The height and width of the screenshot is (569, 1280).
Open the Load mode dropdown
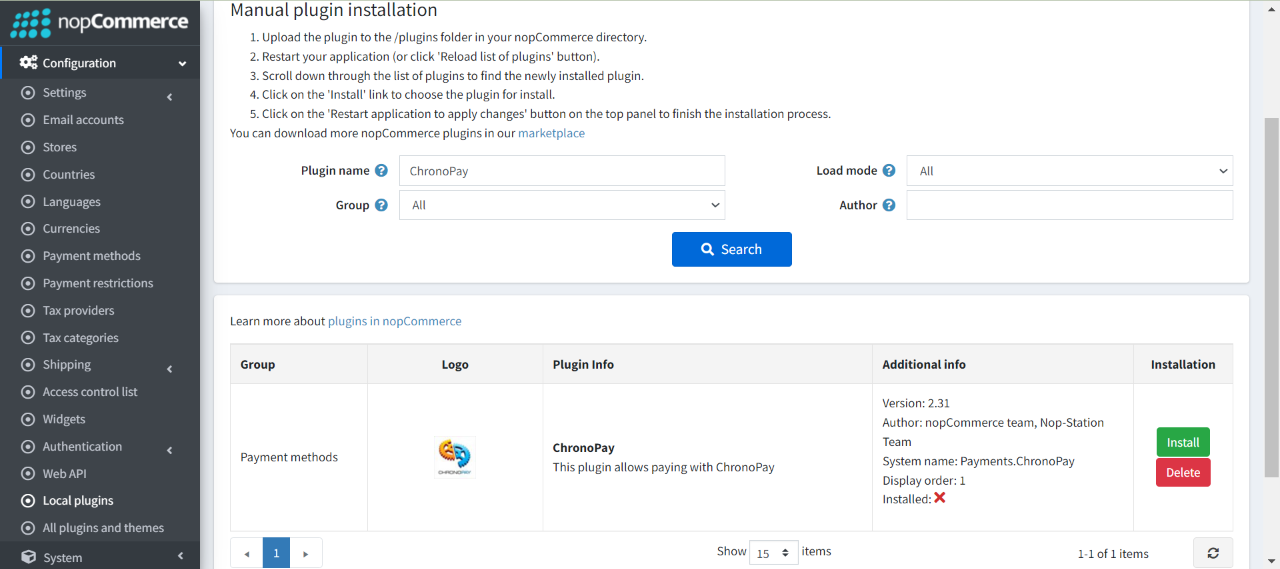pyautogui.click(x=1070, y=171)
